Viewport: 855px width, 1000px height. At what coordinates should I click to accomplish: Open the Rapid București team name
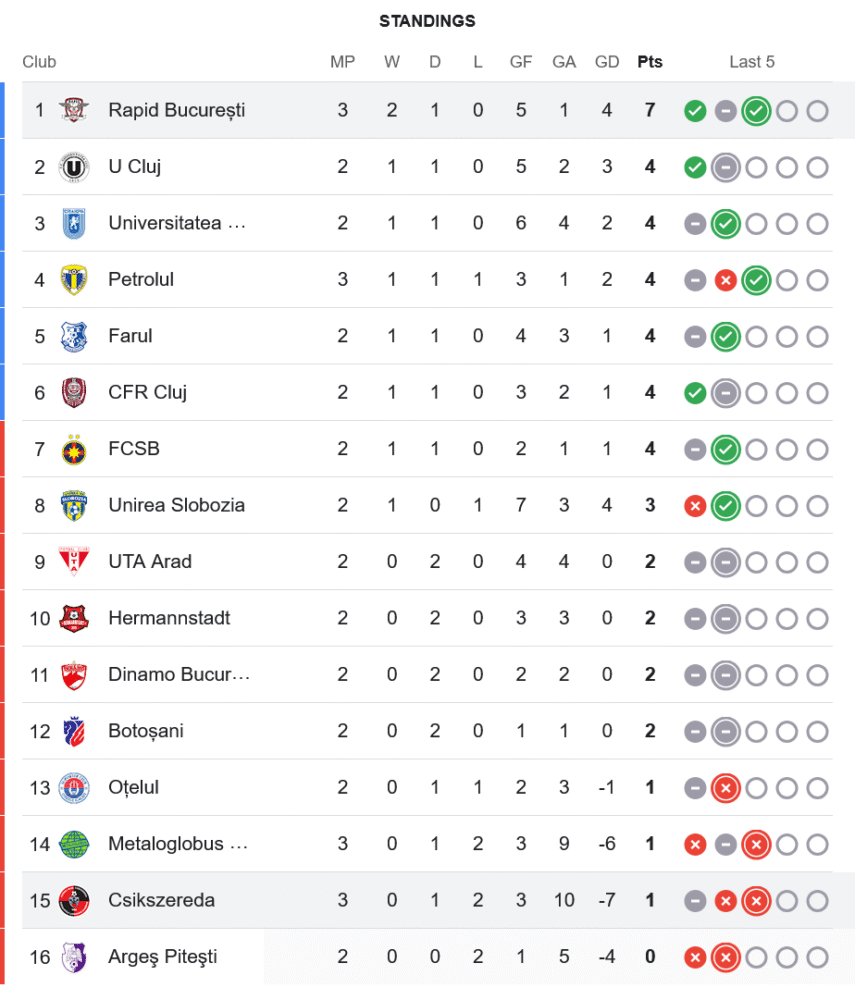(x=176, y=110)
